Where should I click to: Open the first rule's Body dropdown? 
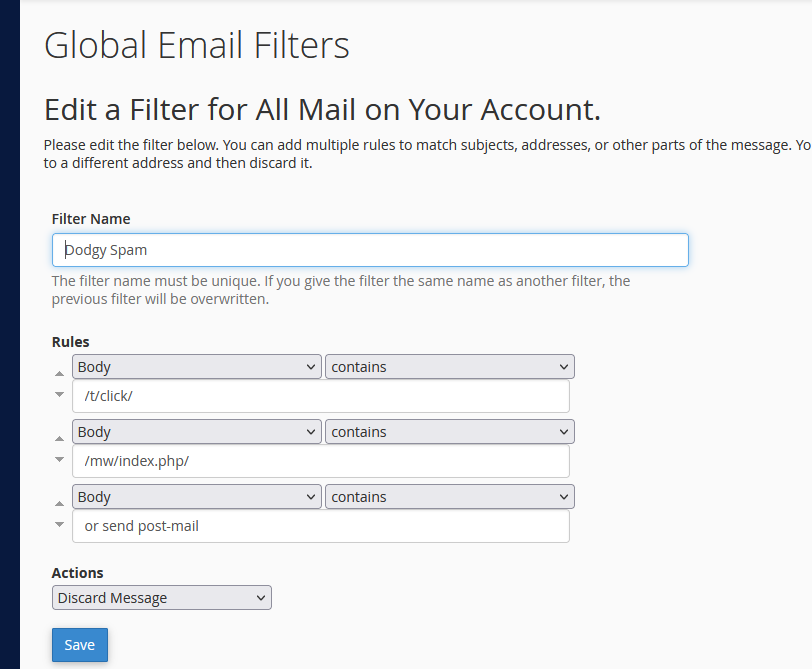tap(196, 367)
